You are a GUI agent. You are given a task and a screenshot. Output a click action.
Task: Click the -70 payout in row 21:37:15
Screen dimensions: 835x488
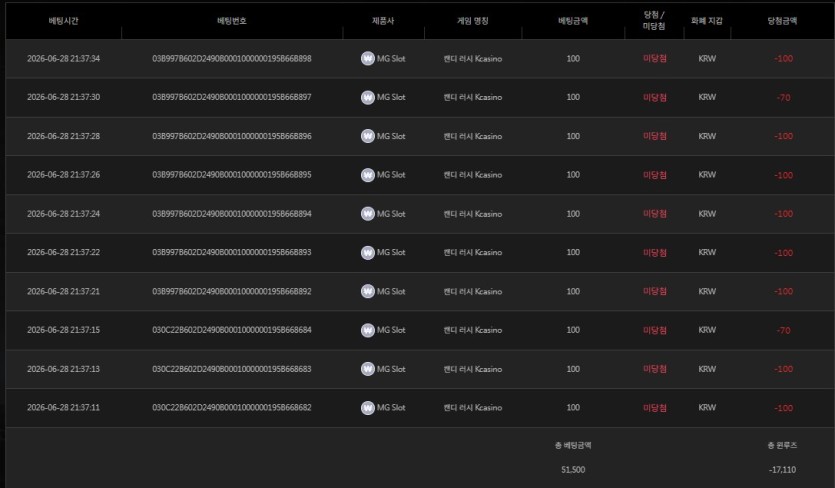[783, 330]
